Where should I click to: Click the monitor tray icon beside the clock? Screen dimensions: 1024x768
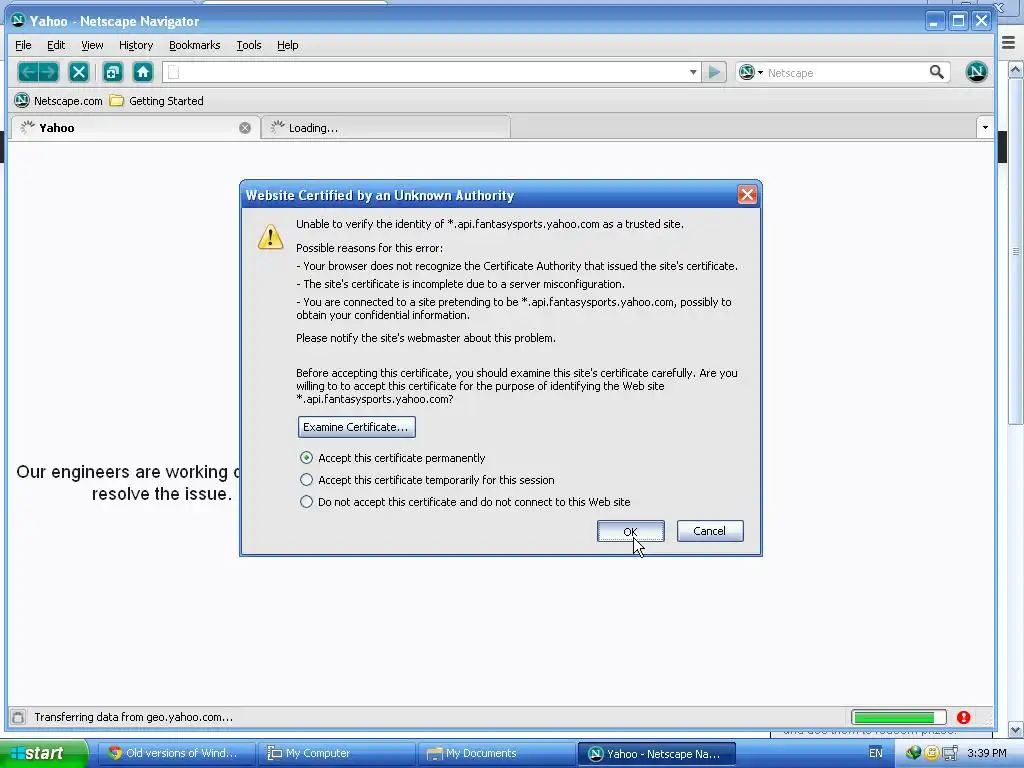coord(950,753)
